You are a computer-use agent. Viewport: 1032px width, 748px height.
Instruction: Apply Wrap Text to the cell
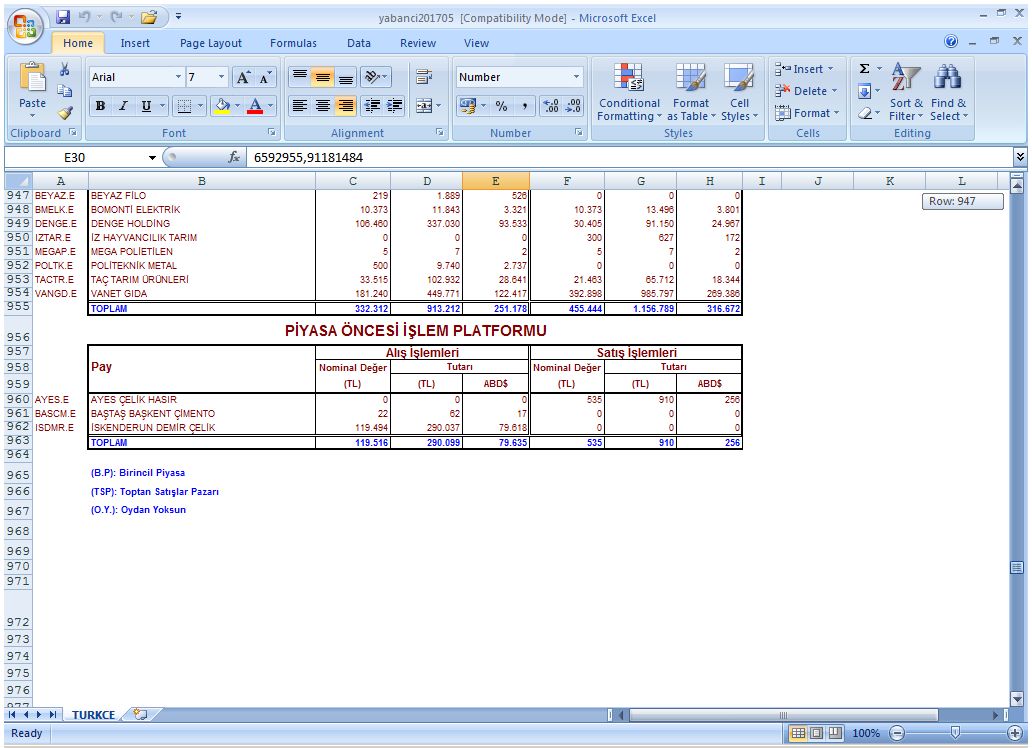coord(424,77)
